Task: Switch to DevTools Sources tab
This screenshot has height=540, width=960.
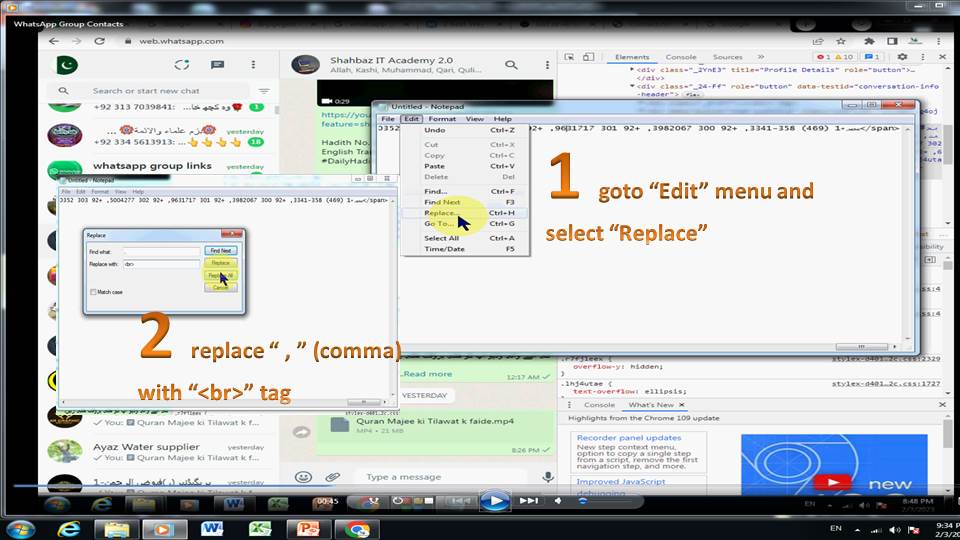Action: coord(727,57)
